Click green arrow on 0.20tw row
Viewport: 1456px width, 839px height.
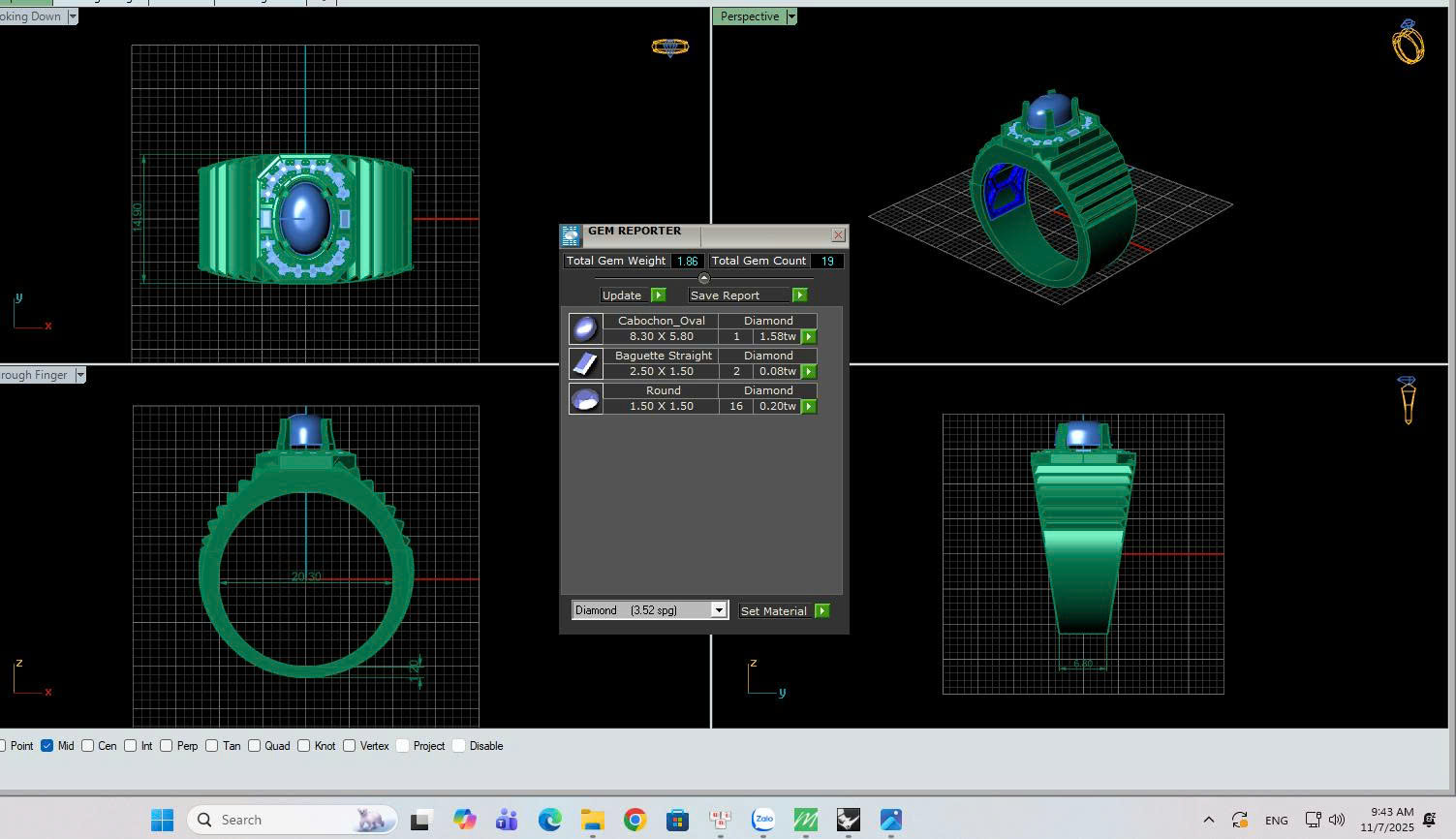(x=809, y=407)
